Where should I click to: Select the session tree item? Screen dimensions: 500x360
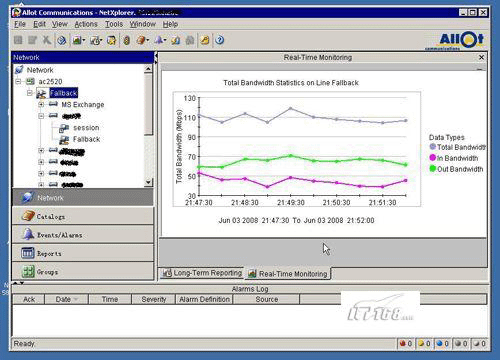[x=86, y=128]
